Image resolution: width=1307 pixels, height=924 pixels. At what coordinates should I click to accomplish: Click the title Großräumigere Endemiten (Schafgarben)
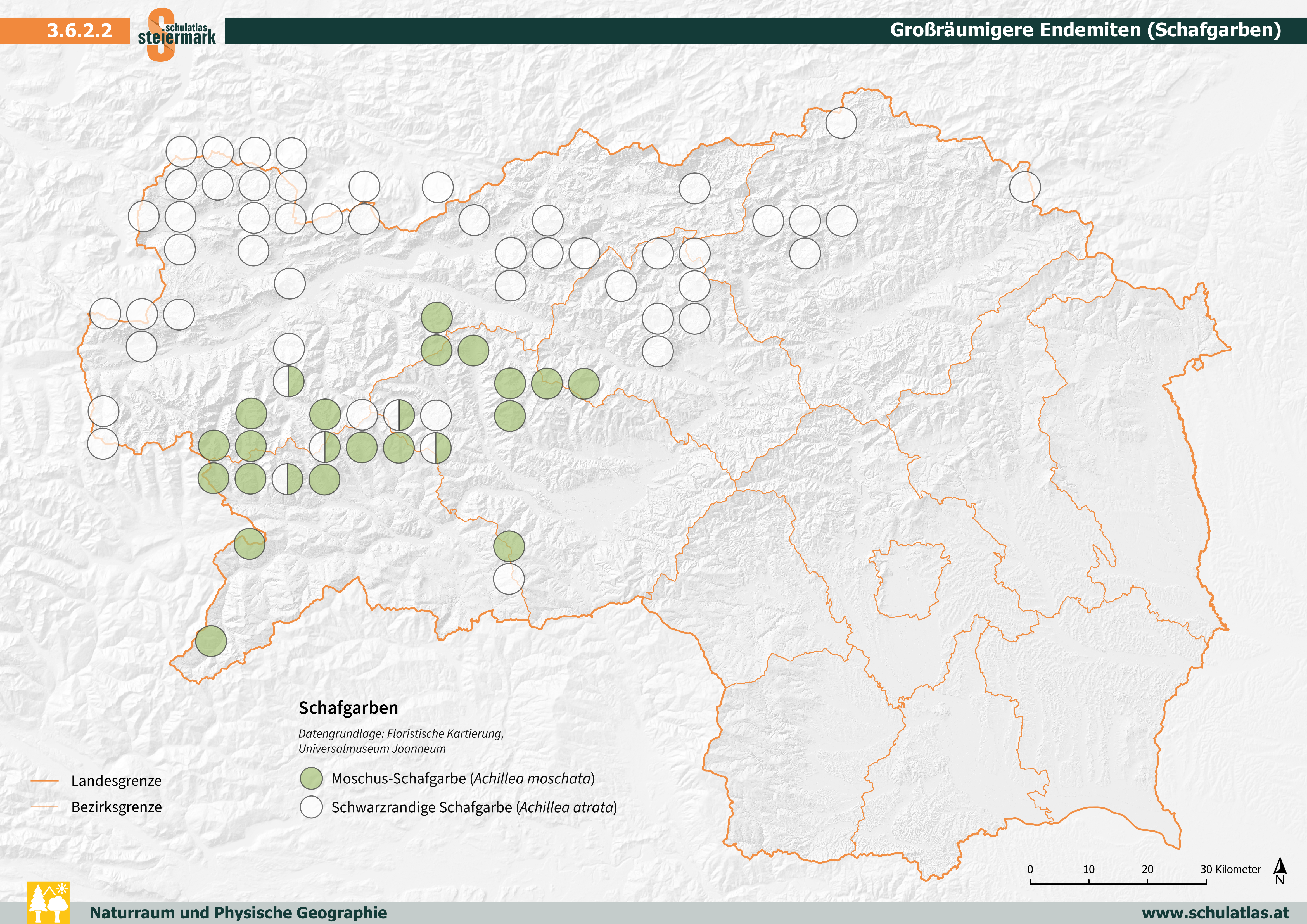click(1085, 30)
